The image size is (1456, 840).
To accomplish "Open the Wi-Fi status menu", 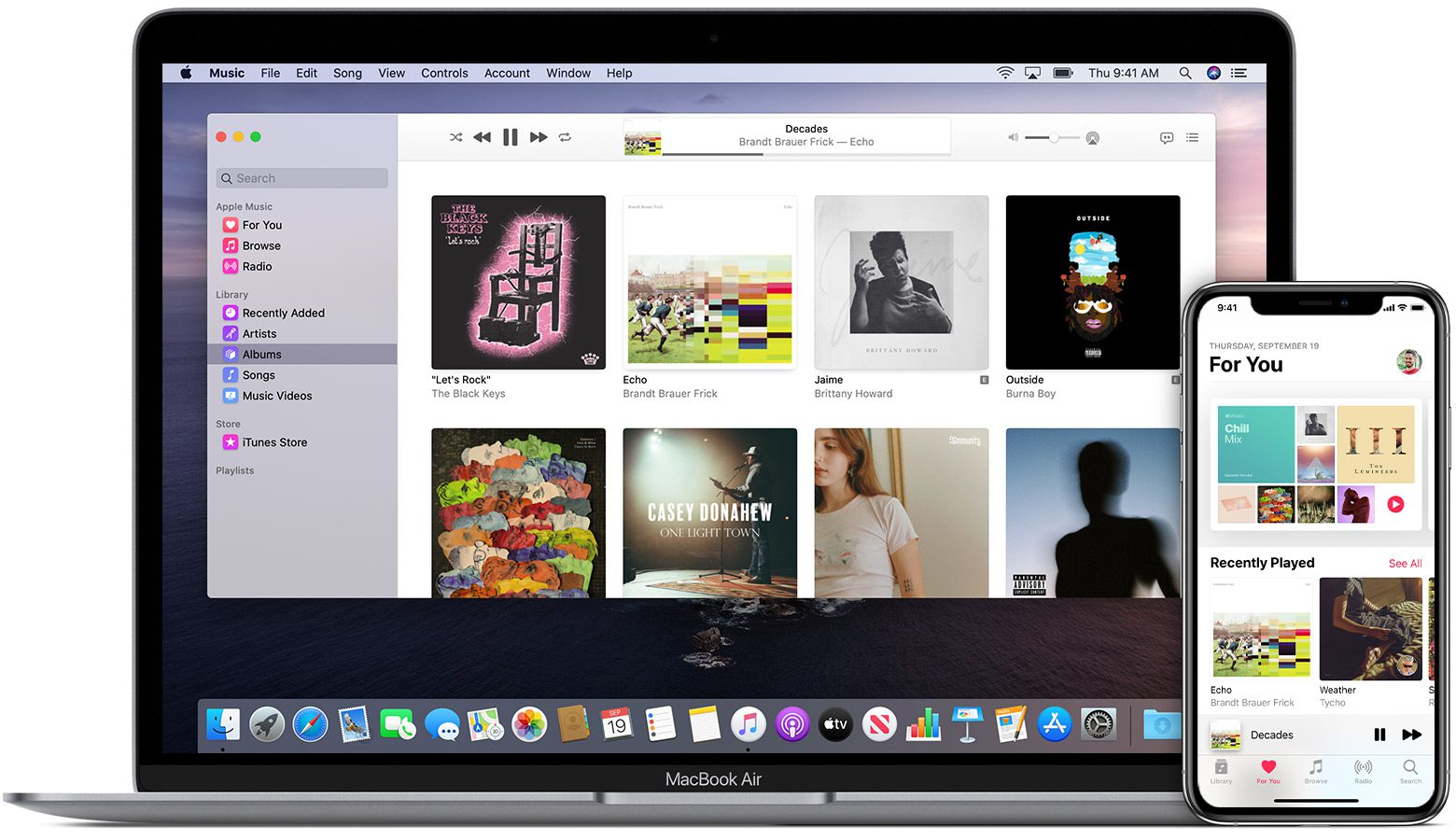I will click(1005, 73).
